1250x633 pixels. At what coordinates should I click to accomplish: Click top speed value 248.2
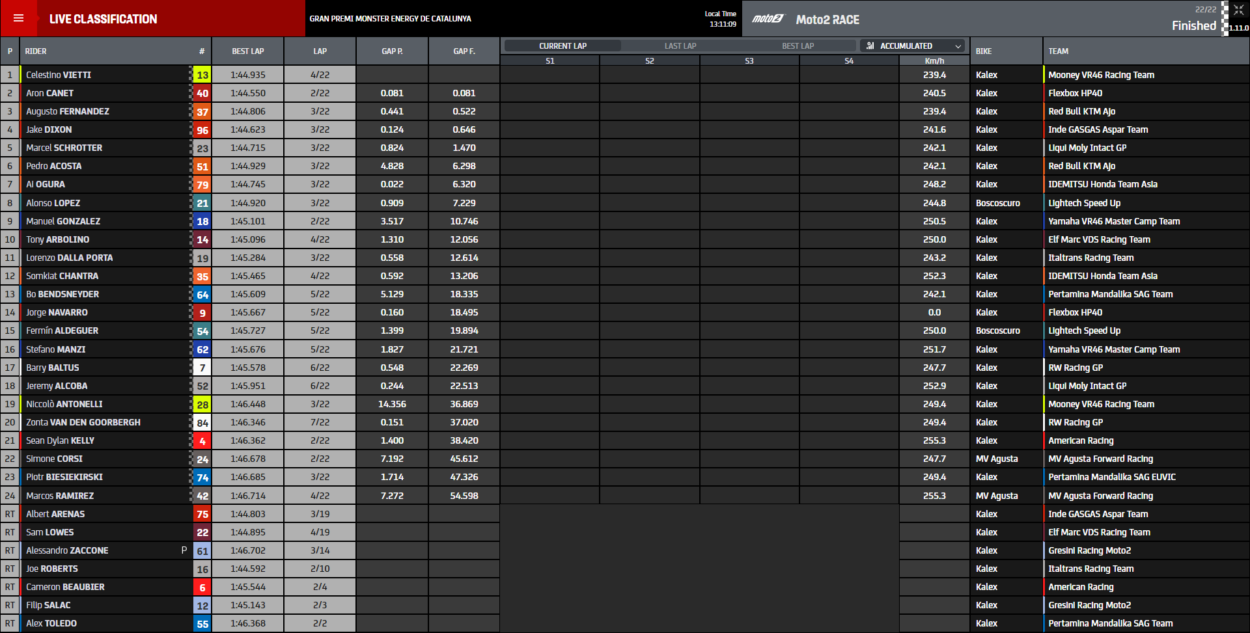tap(935, 185)
